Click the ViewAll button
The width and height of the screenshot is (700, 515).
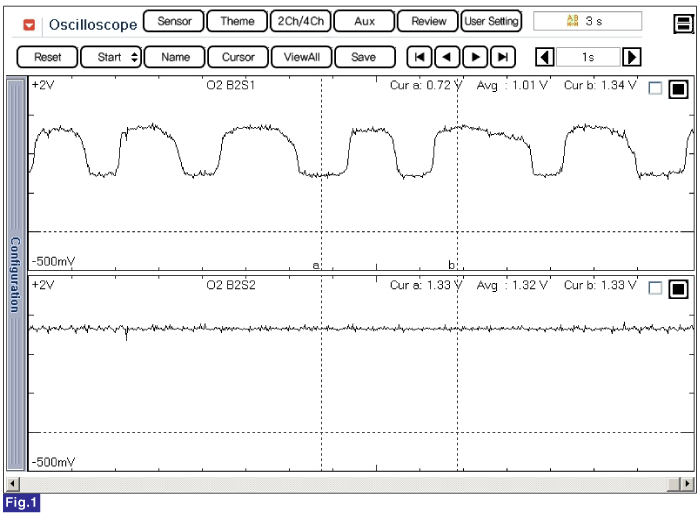301,57
